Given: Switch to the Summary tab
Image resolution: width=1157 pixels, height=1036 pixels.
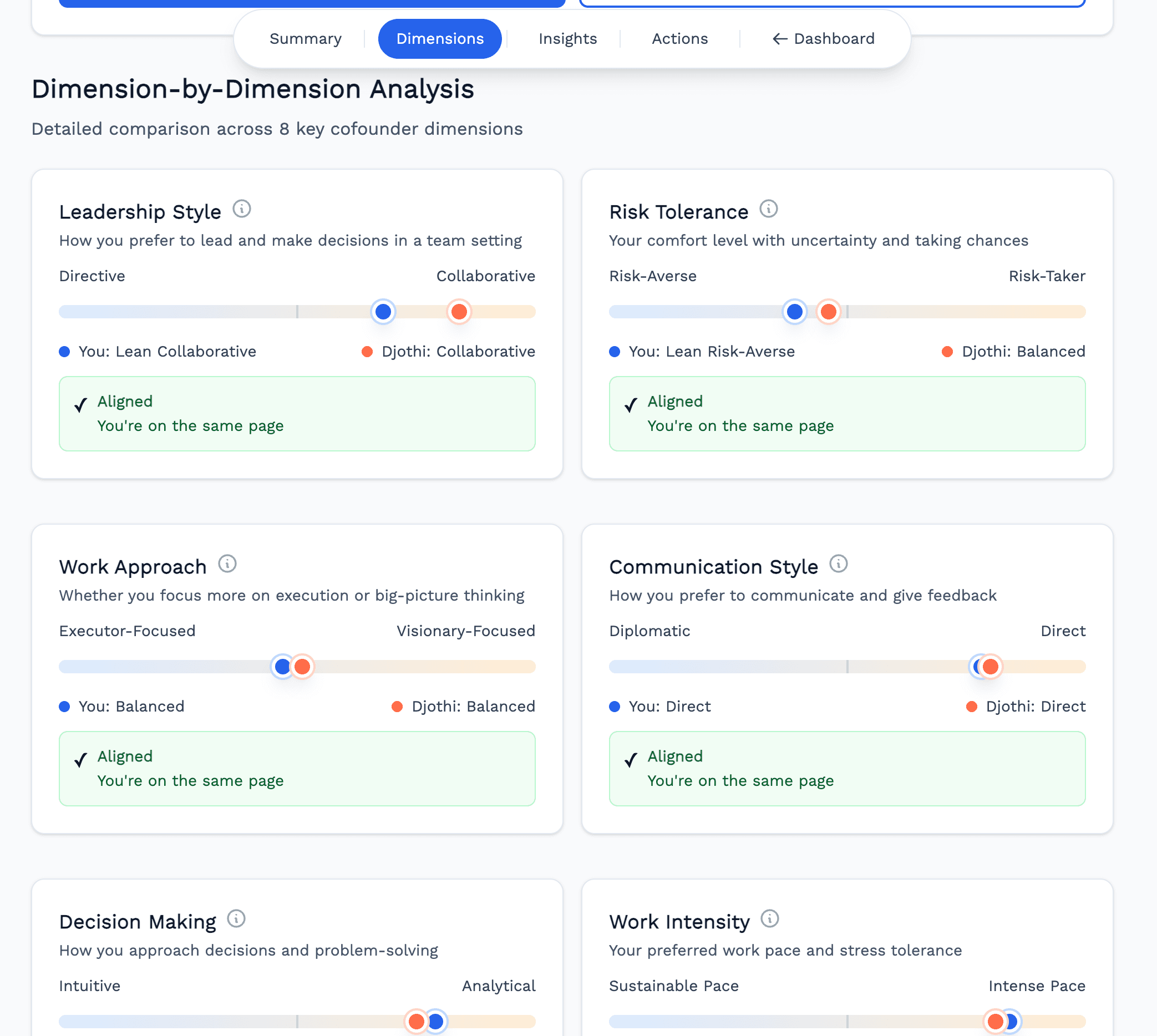Looking at the screenshot, I should [x=305, y=38].
